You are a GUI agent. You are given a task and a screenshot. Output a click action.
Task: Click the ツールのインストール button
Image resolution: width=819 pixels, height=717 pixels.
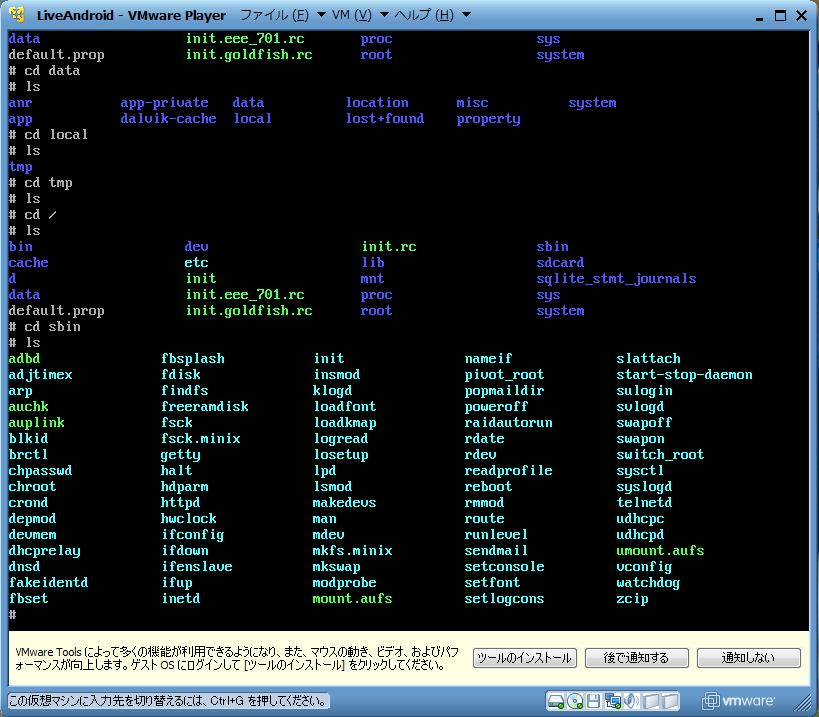[524, 658]
